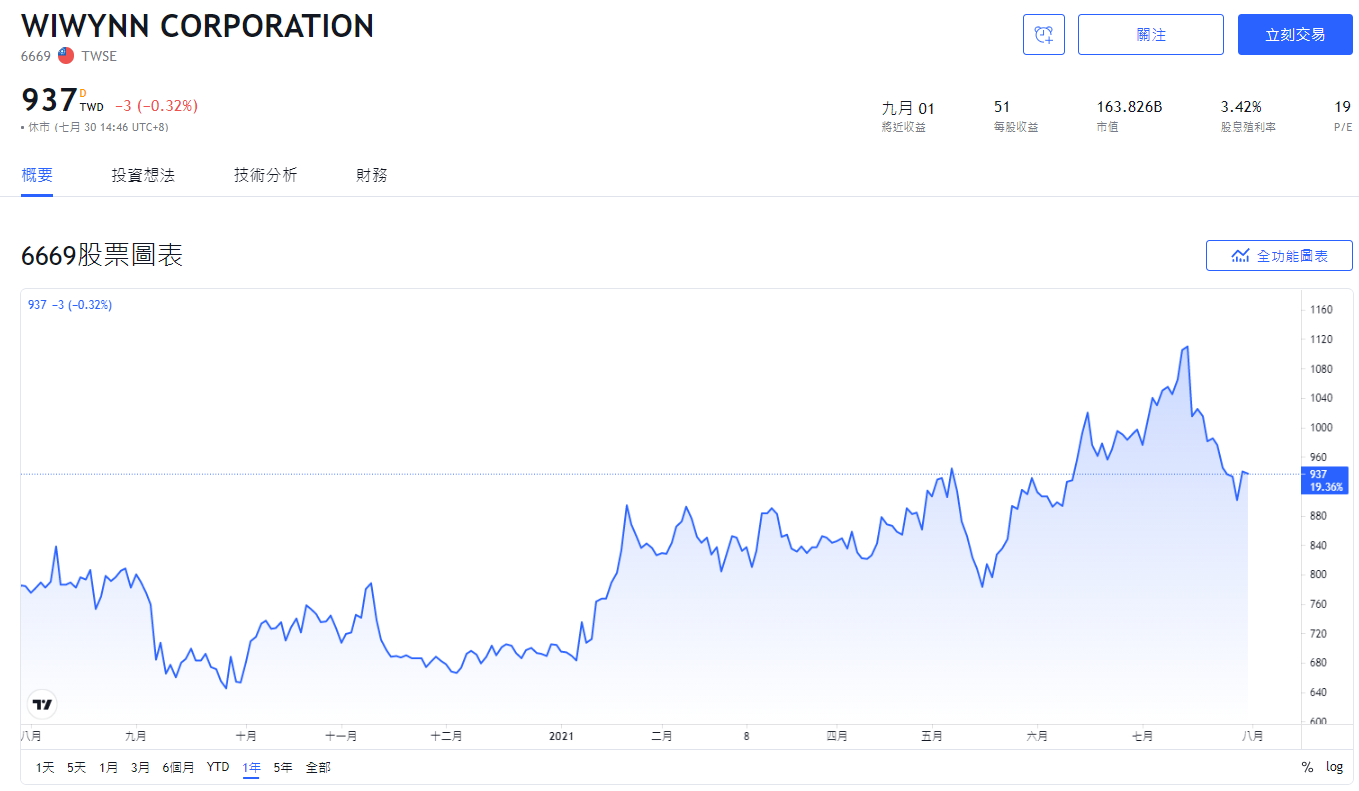Select the 1月 time range
The width and height of the screenshot is (1359, 791).
click(108, 768)
